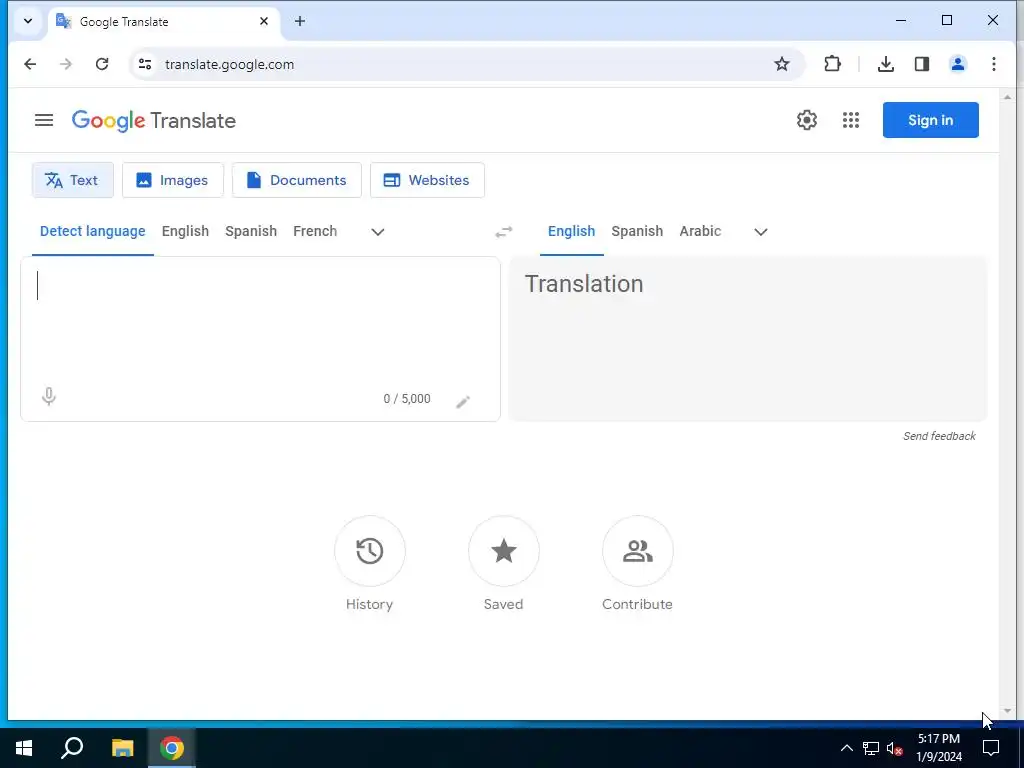Expand more target languages list
1024x768 pixels.
[760, 232]
